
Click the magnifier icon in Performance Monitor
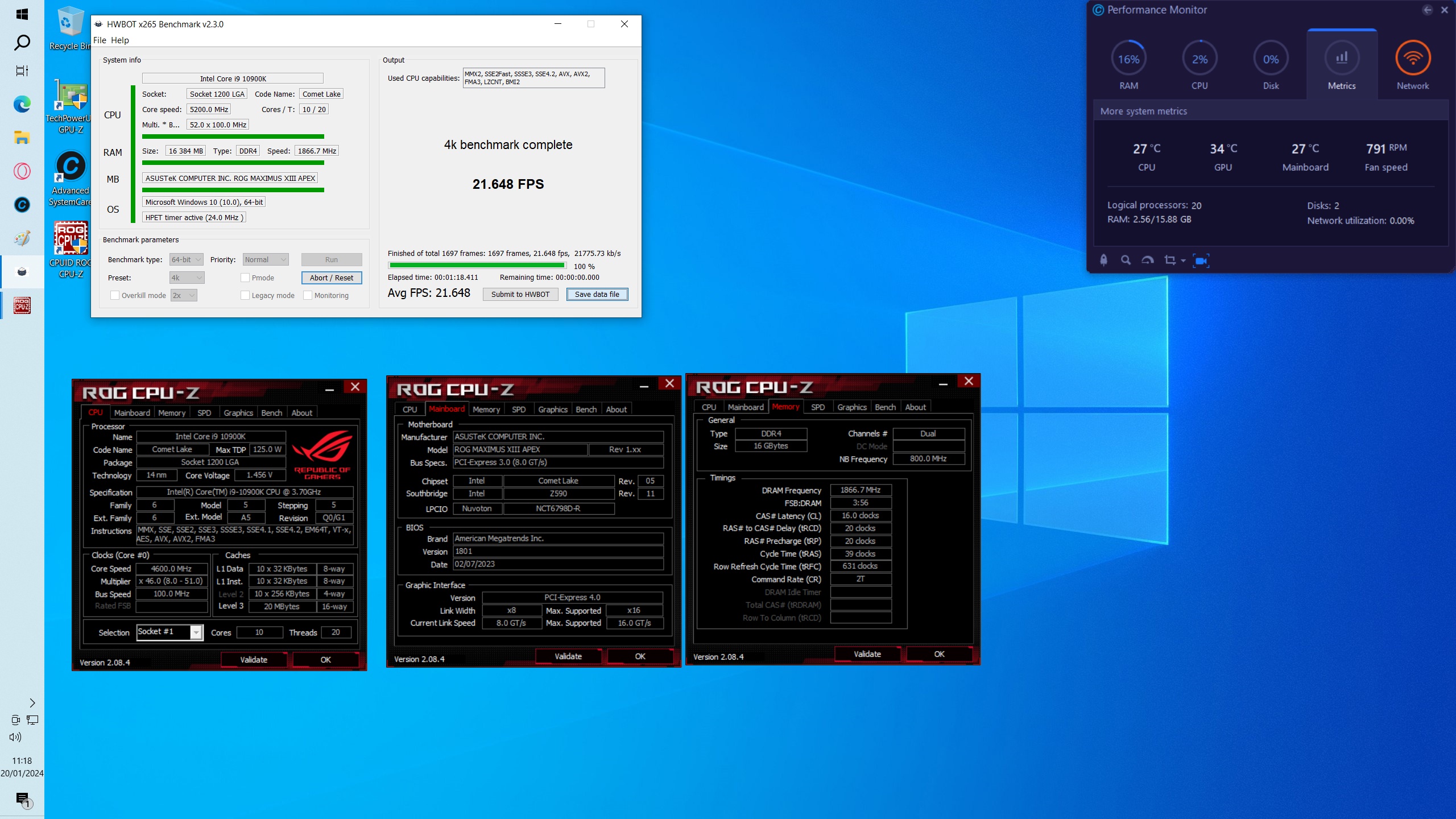click(x=1126, y=260)
